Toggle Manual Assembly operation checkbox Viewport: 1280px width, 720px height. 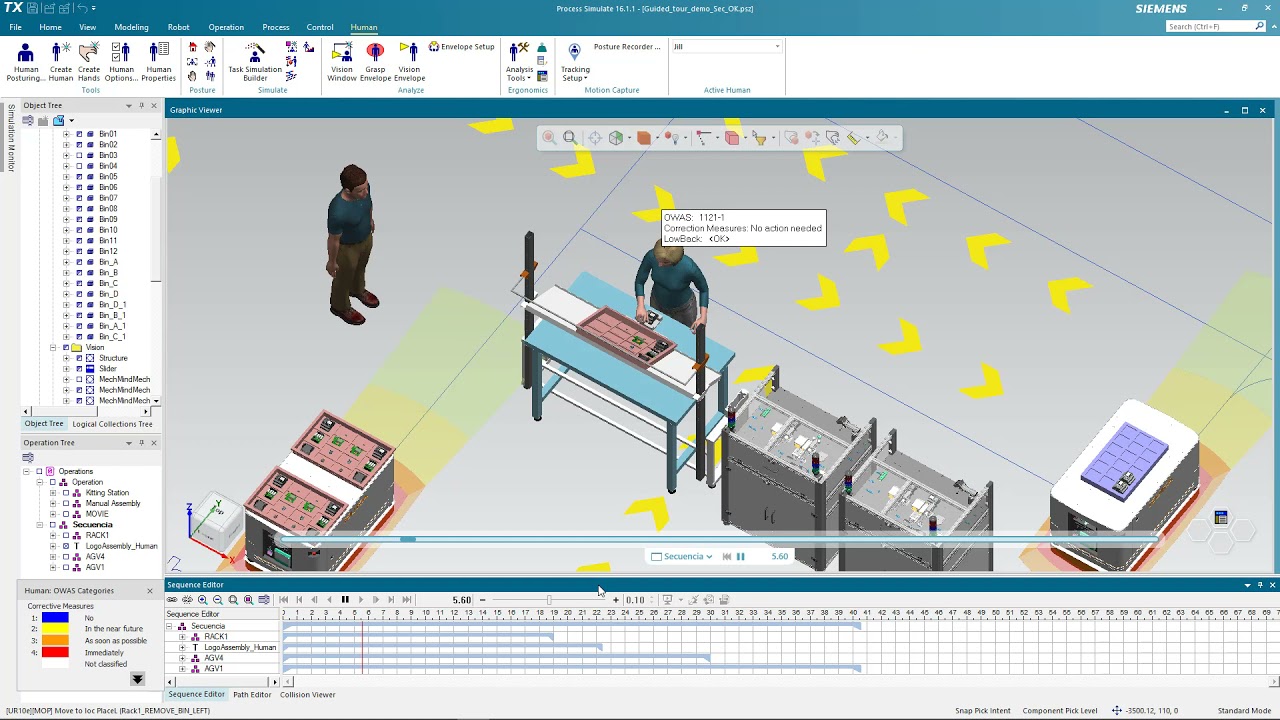coord(66,504)
